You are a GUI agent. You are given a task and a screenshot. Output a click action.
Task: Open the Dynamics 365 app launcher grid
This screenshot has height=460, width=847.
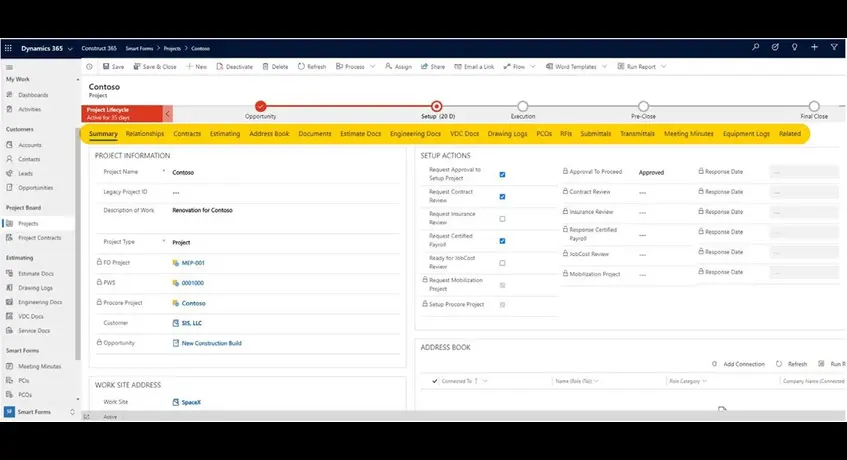[8, 48]
